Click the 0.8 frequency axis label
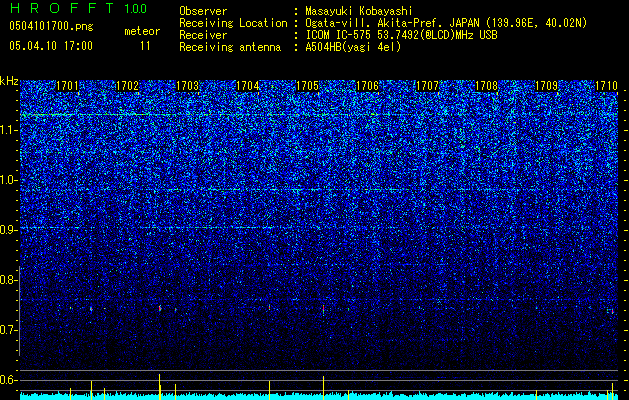The width and height of the screenshot is (629, 400). pyautogui.click(x=9, y=280)
